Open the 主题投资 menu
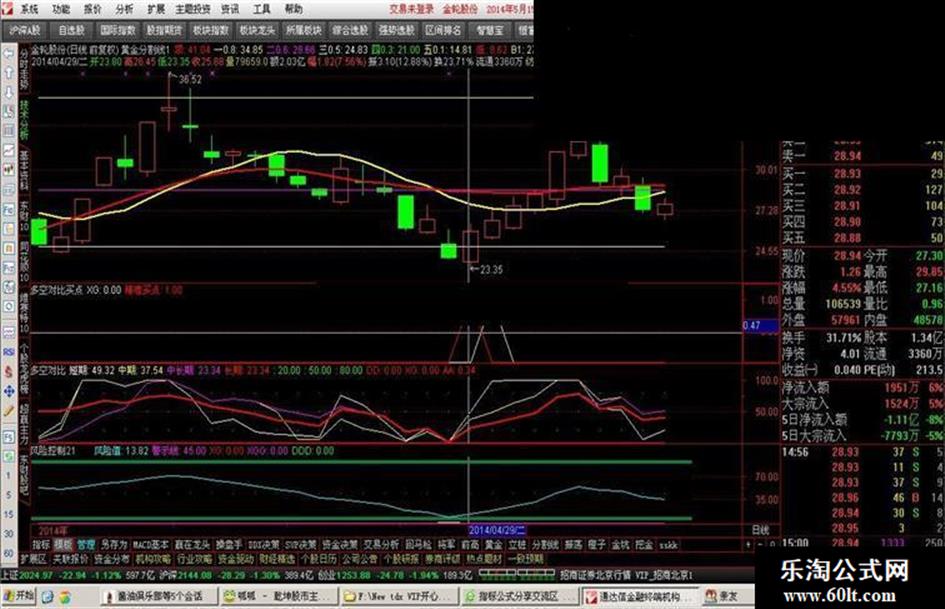Image resolution: width=945 pixels, height=609 pixels. click(193, 9)
